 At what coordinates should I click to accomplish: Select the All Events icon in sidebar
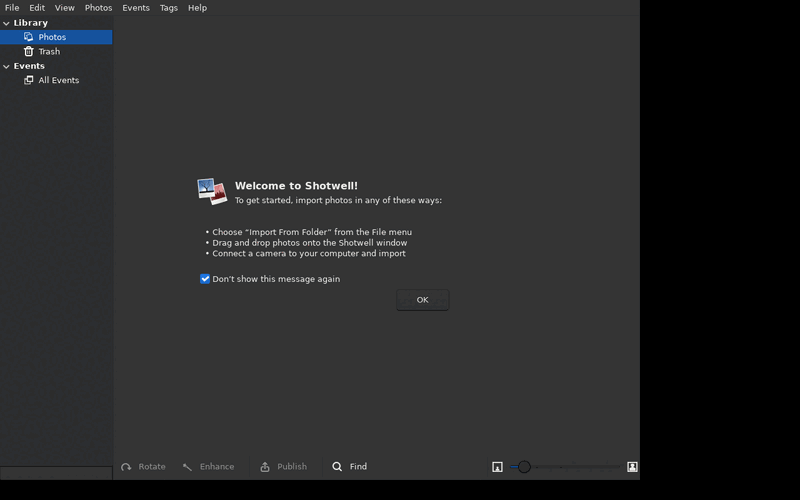pos(29,80)
